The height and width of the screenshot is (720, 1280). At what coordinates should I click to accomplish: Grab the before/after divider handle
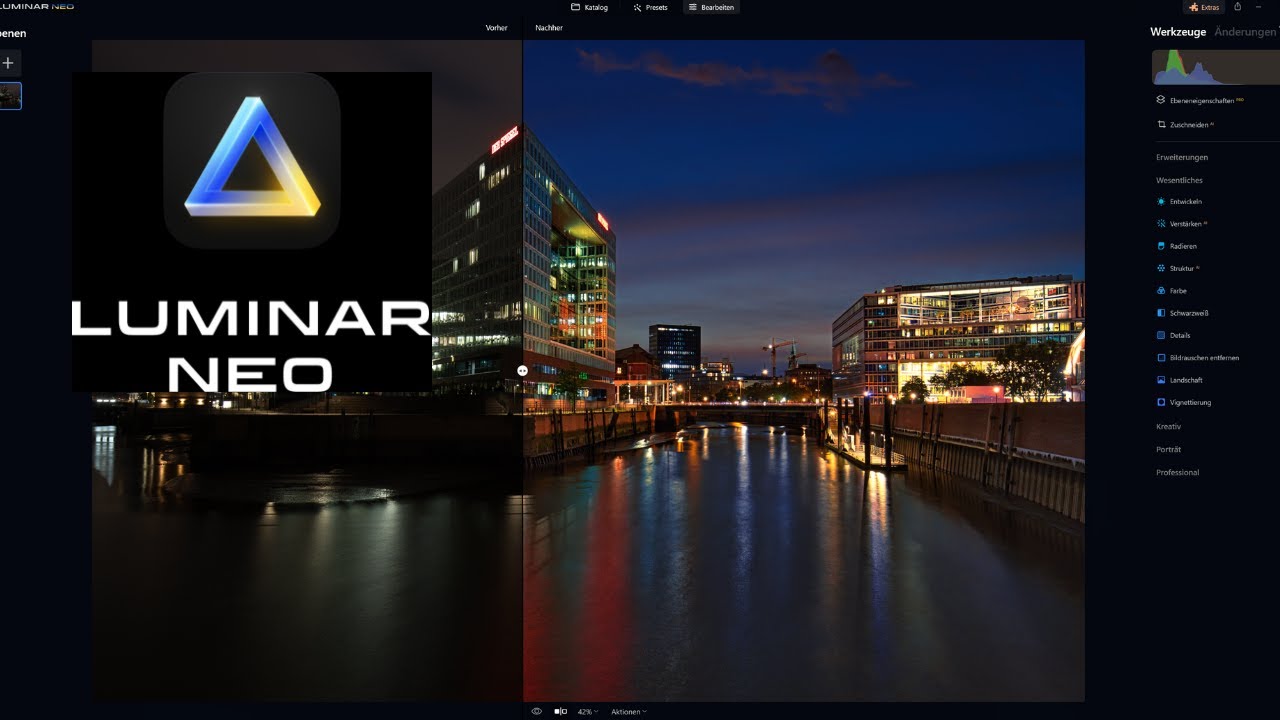tap(523, 370)
